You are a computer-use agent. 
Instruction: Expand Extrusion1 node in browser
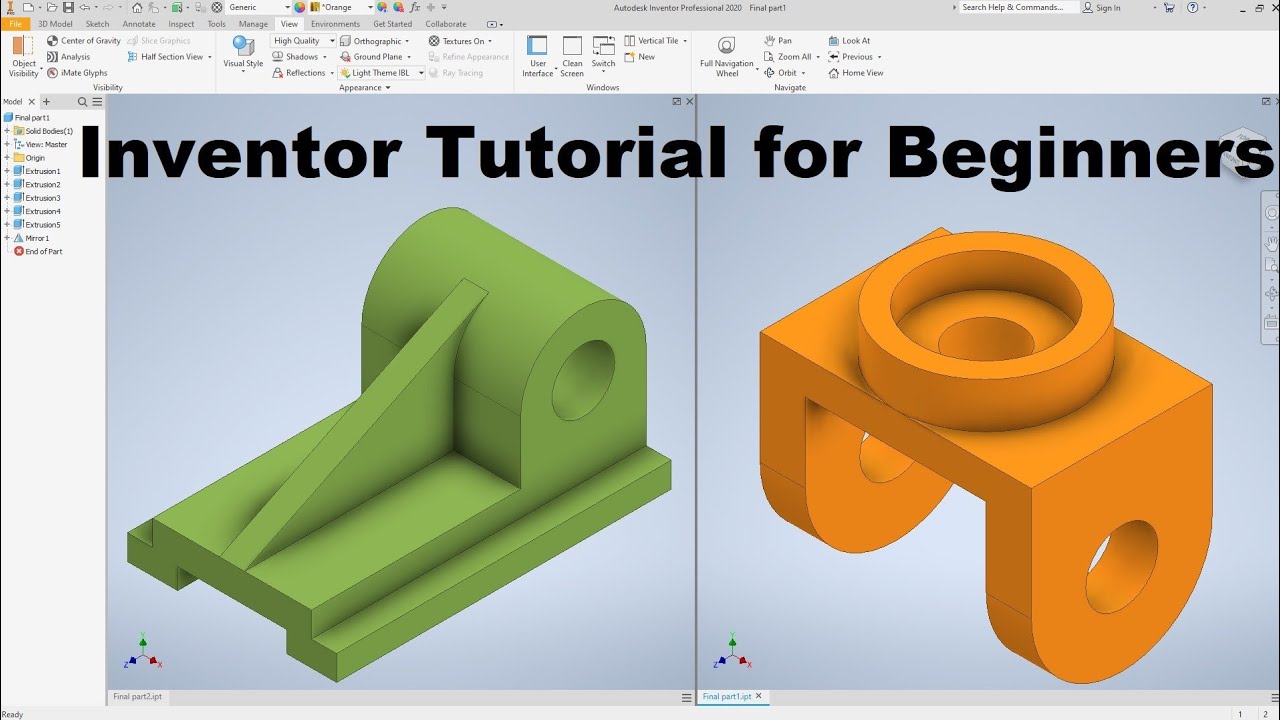click(7, 171)
